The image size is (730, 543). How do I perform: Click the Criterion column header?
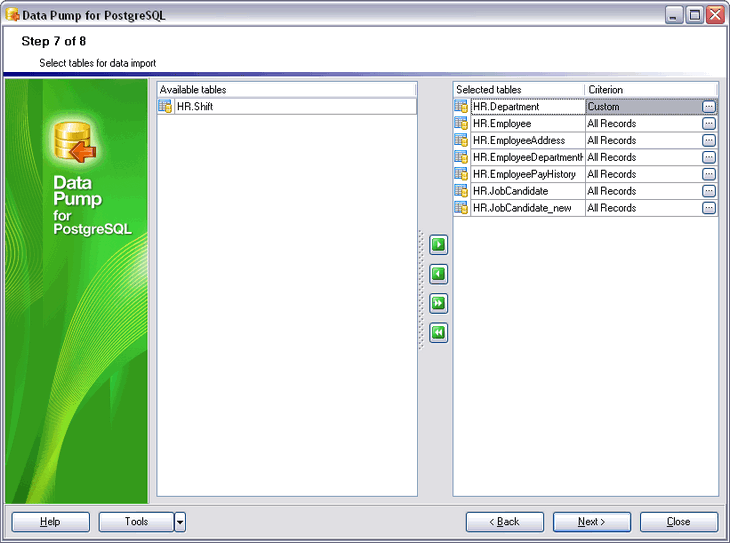click(x=650, y=90)
